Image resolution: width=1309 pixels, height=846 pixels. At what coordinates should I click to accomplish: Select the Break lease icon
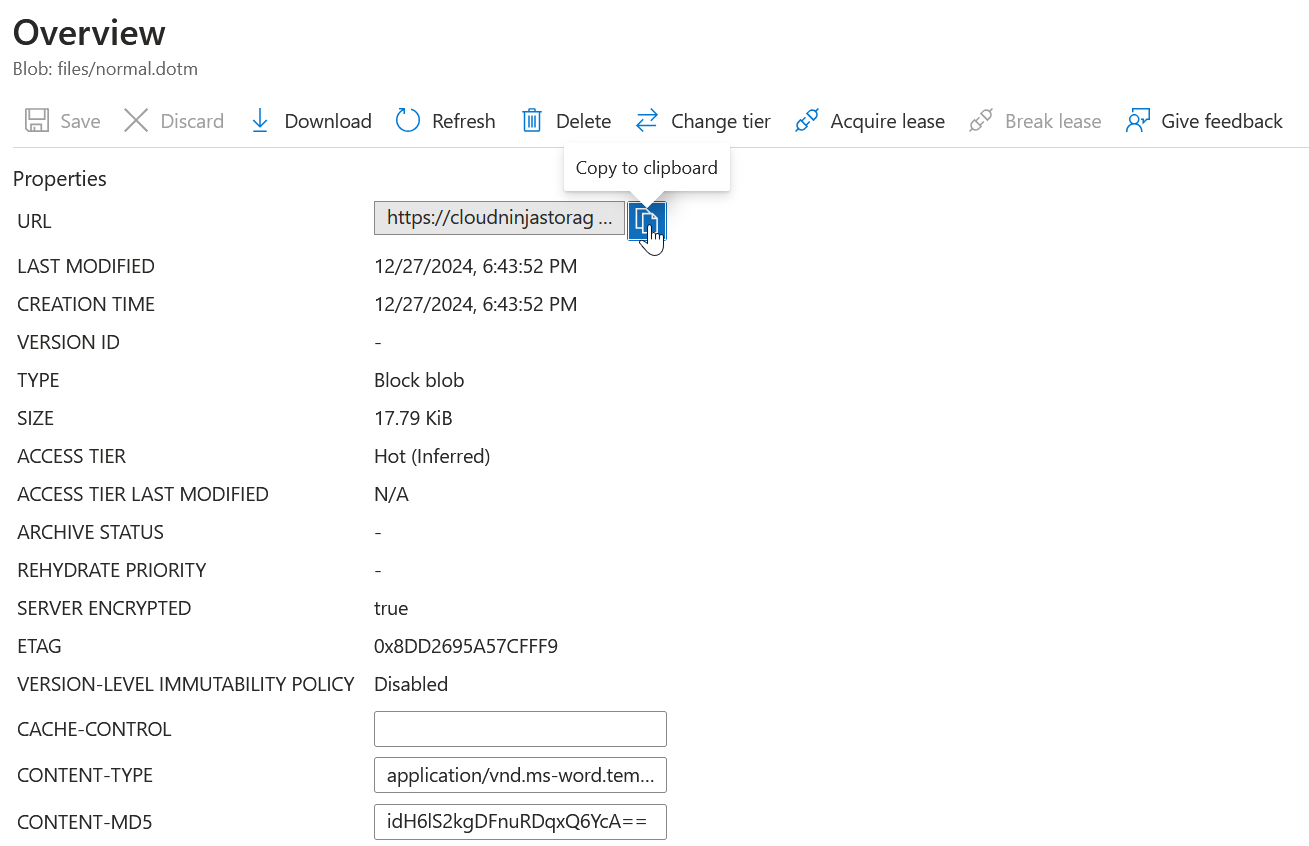tap(979, 120)
